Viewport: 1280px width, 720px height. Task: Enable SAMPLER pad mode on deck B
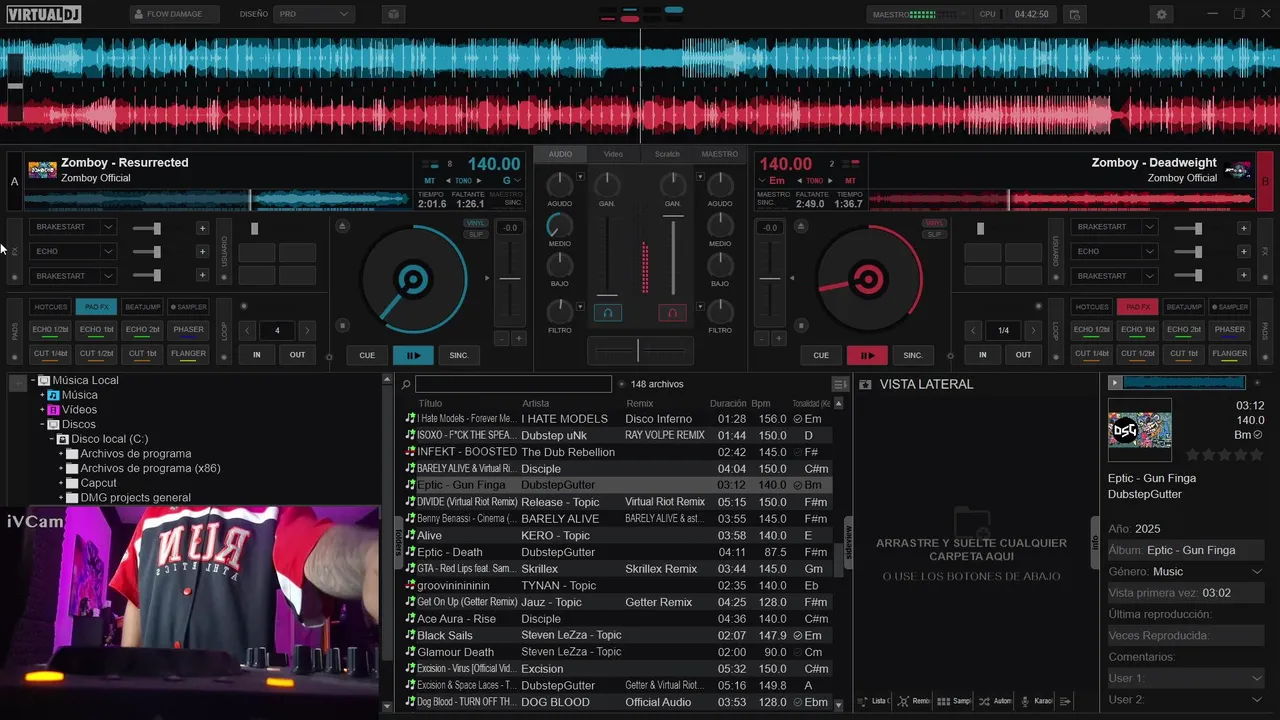[1230, 307]
